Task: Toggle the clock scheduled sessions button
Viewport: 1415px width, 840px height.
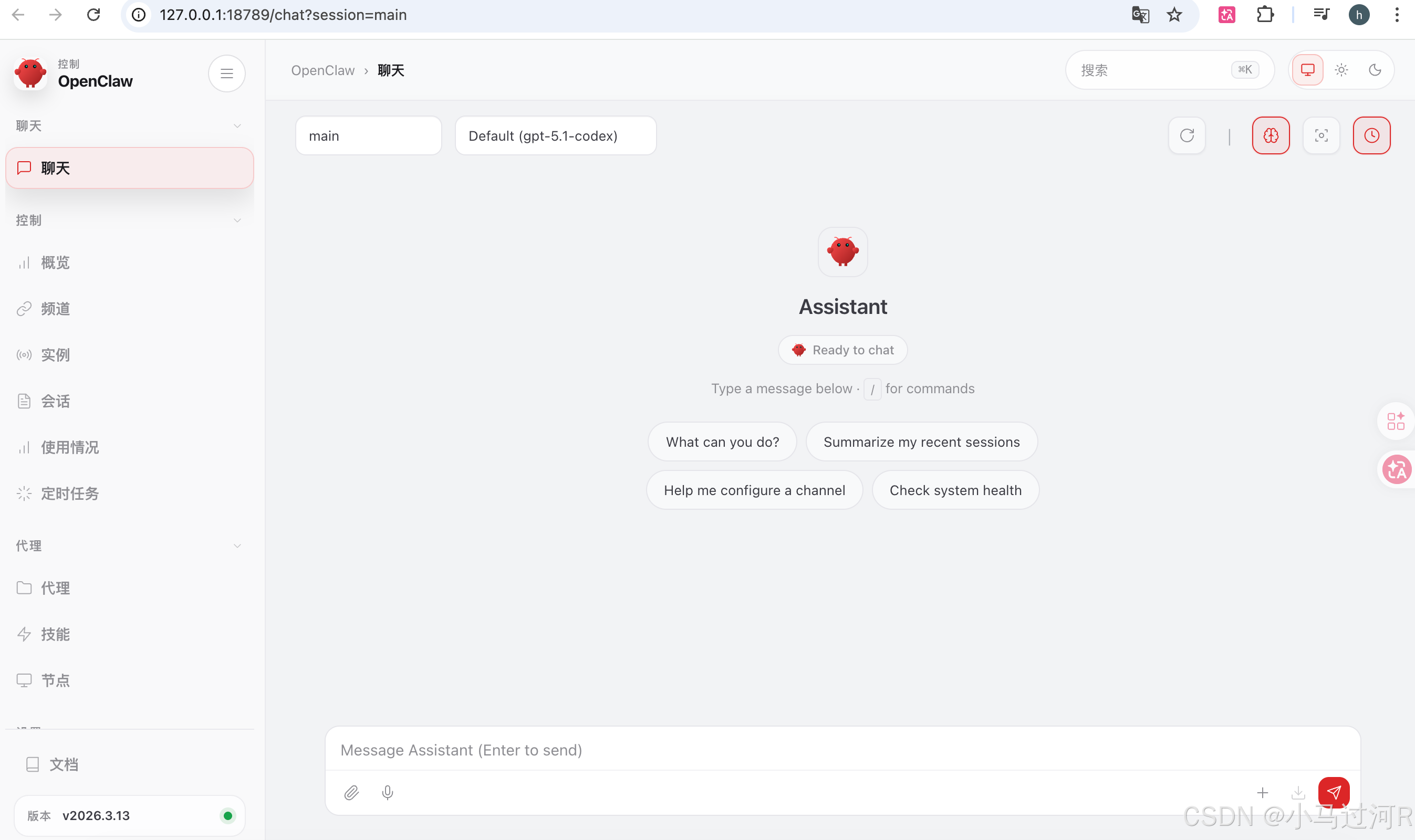Action: 1371,135
